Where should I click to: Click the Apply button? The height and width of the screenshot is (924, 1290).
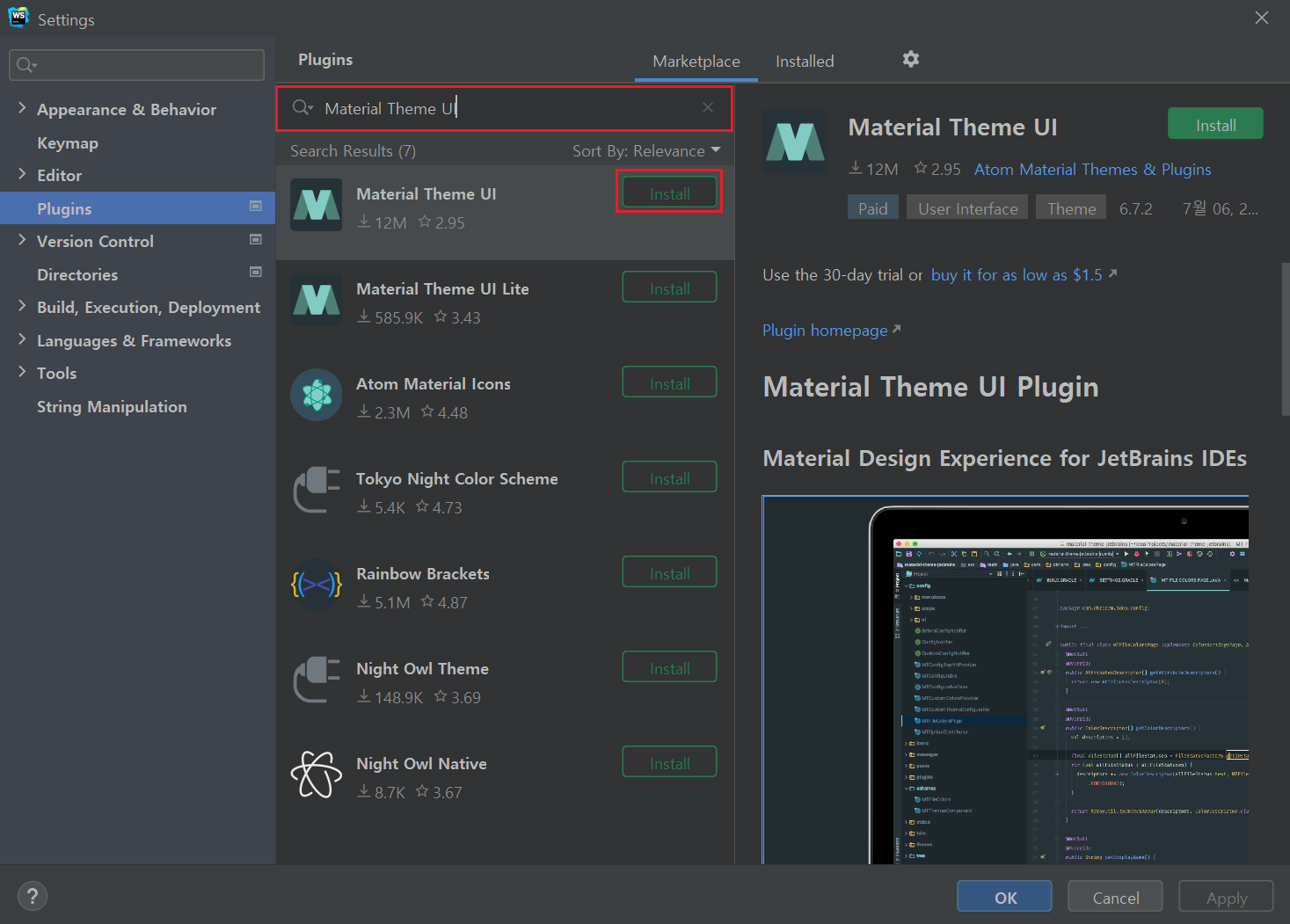click(1226, 897)
